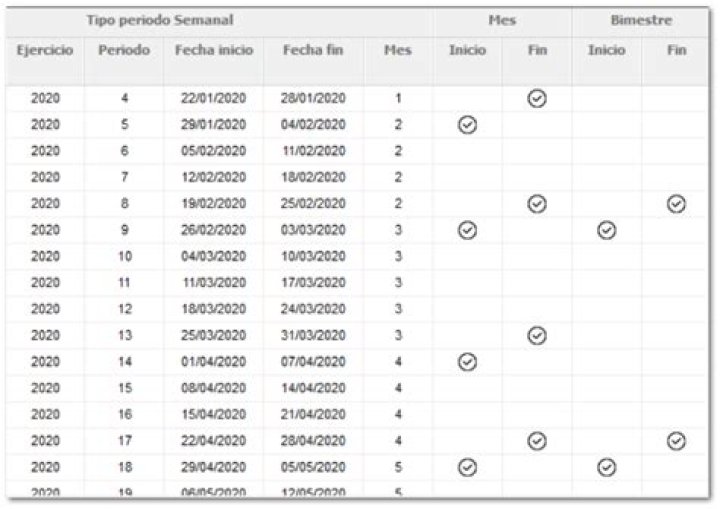The height and width of the screenshot is (509, 720).
Task: Click Bimestre Inicio checkmark in period 18 row
Action: pyautogui.click(x=606, y=466)
